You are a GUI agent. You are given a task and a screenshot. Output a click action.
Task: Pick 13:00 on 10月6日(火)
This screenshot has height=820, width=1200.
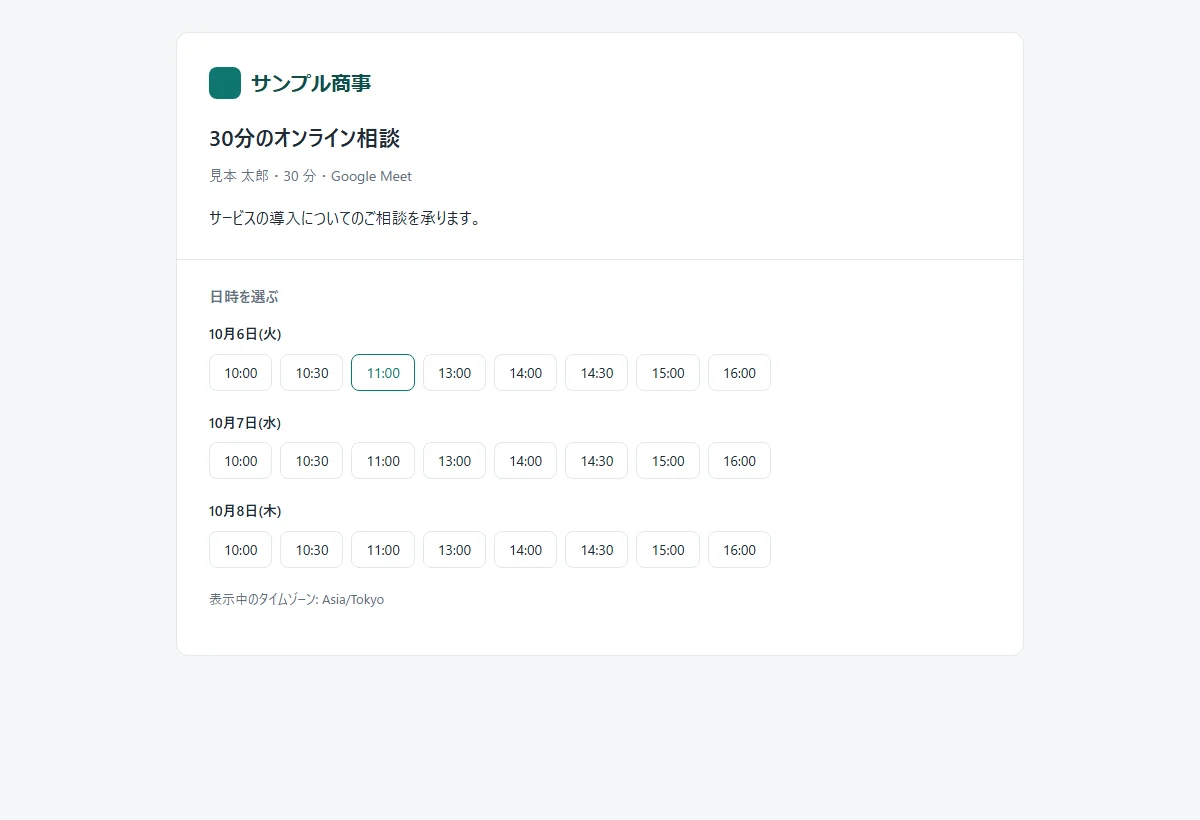[x=454, y=373]
